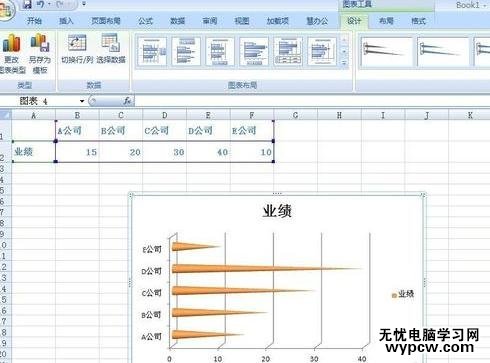The width and height of the screenshot is (490, 363).
Task: Select cell containing E公司 in row 1
Action: 252,131
